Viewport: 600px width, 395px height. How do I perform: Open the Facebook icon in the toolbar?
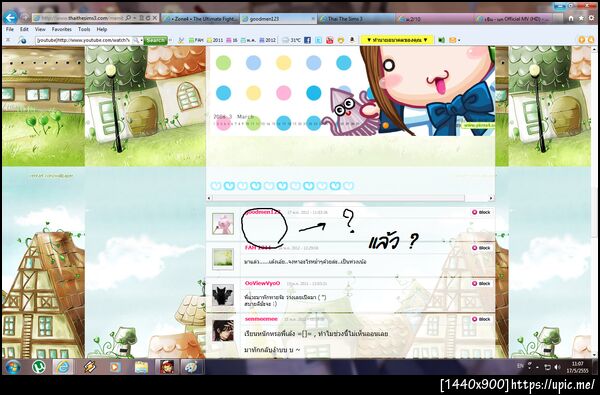point(308,40)
